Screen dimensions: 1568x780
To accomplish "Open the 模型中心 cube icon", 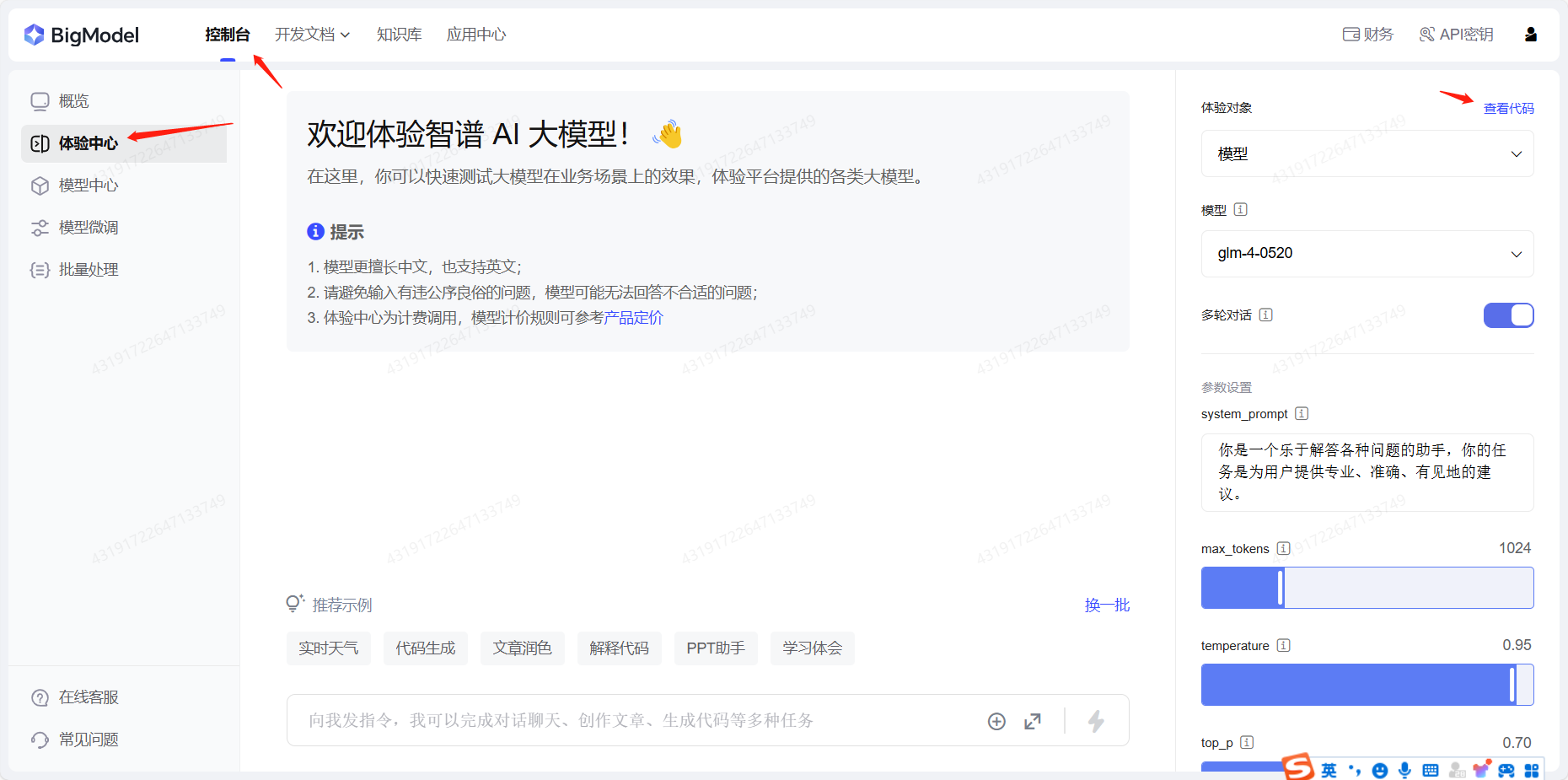I will click(40, 186).
